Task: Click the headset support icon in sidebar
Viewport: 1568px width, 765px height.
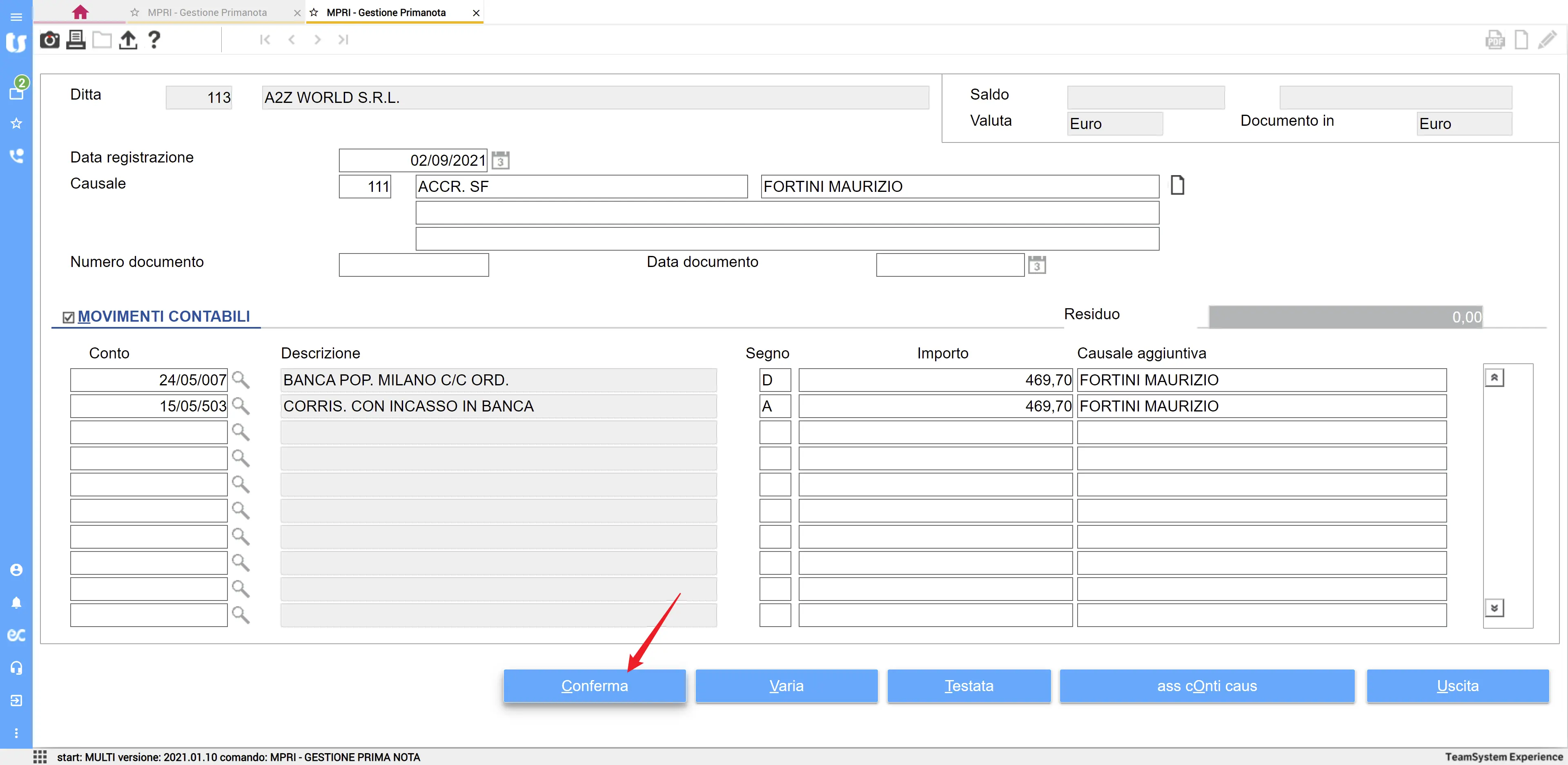Action: [16, 667]
